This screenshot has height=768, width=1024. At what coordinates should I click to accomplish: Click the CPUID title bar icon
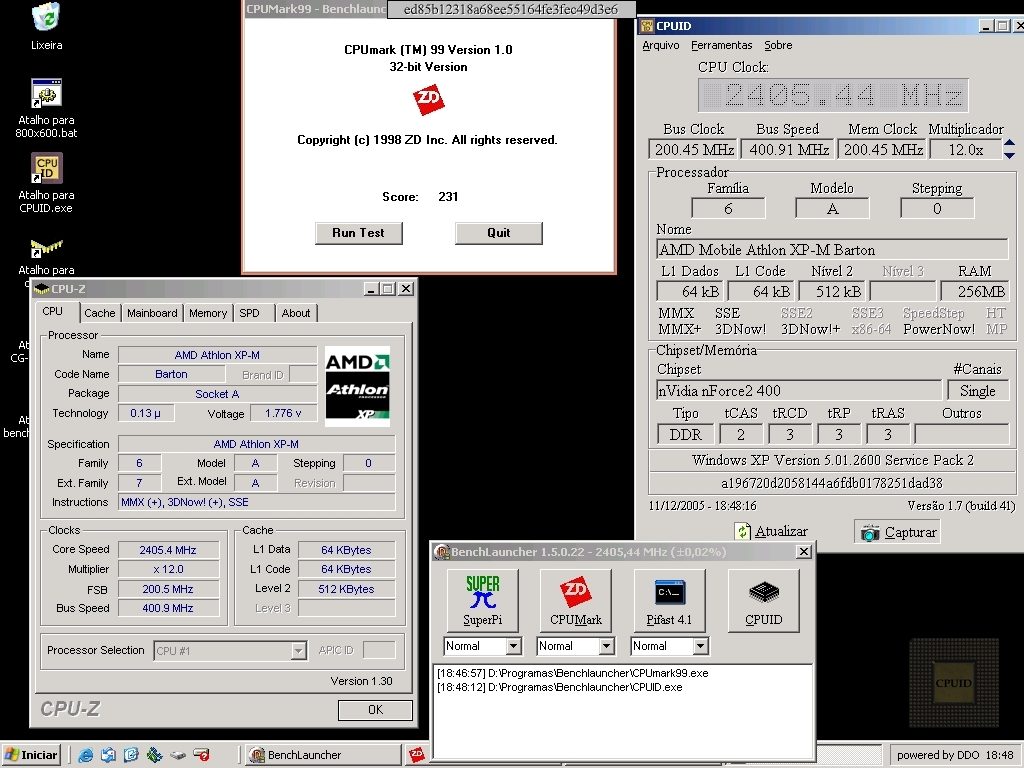[x=647, y=26]
